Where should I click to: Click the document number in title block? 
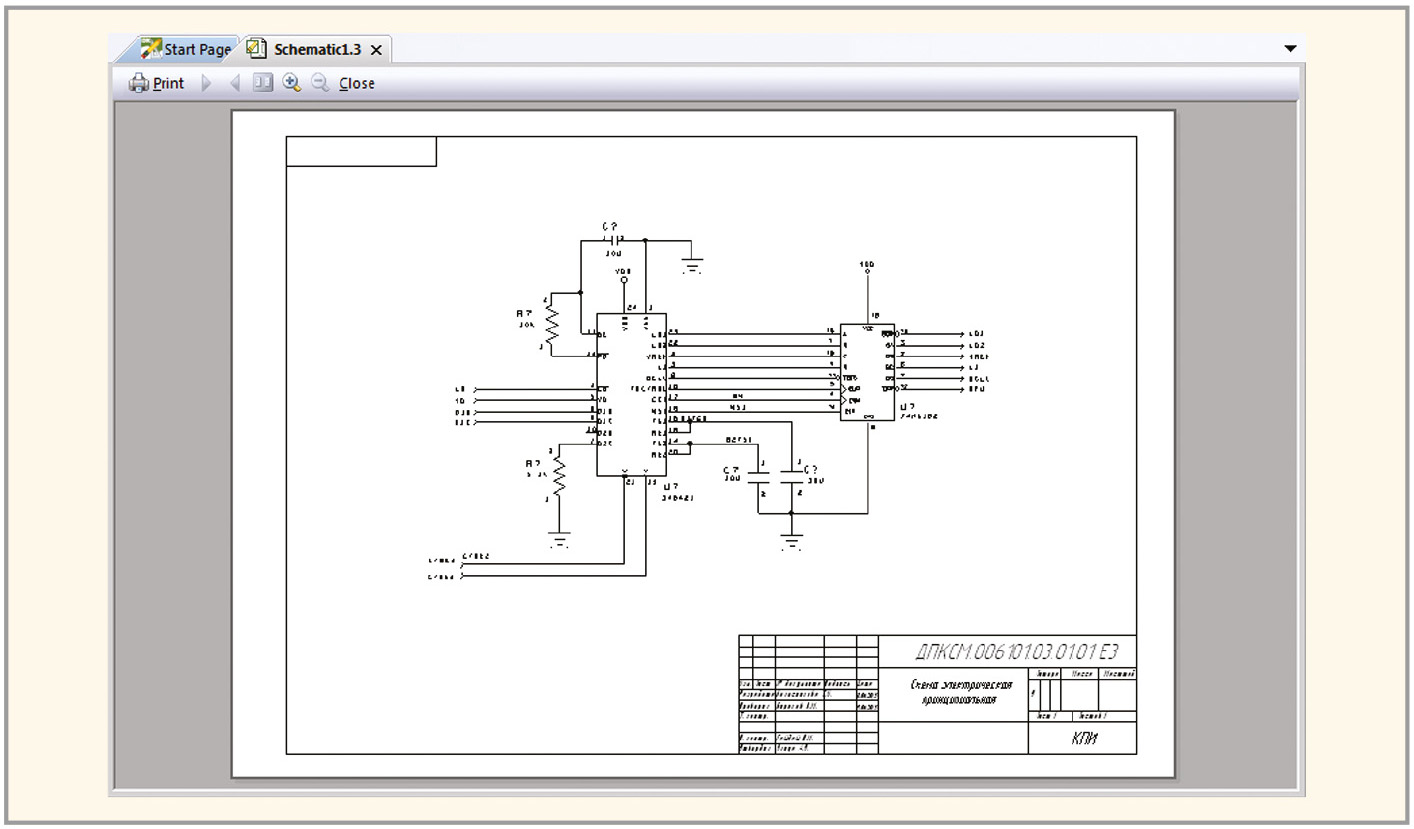click(1015, 652)
